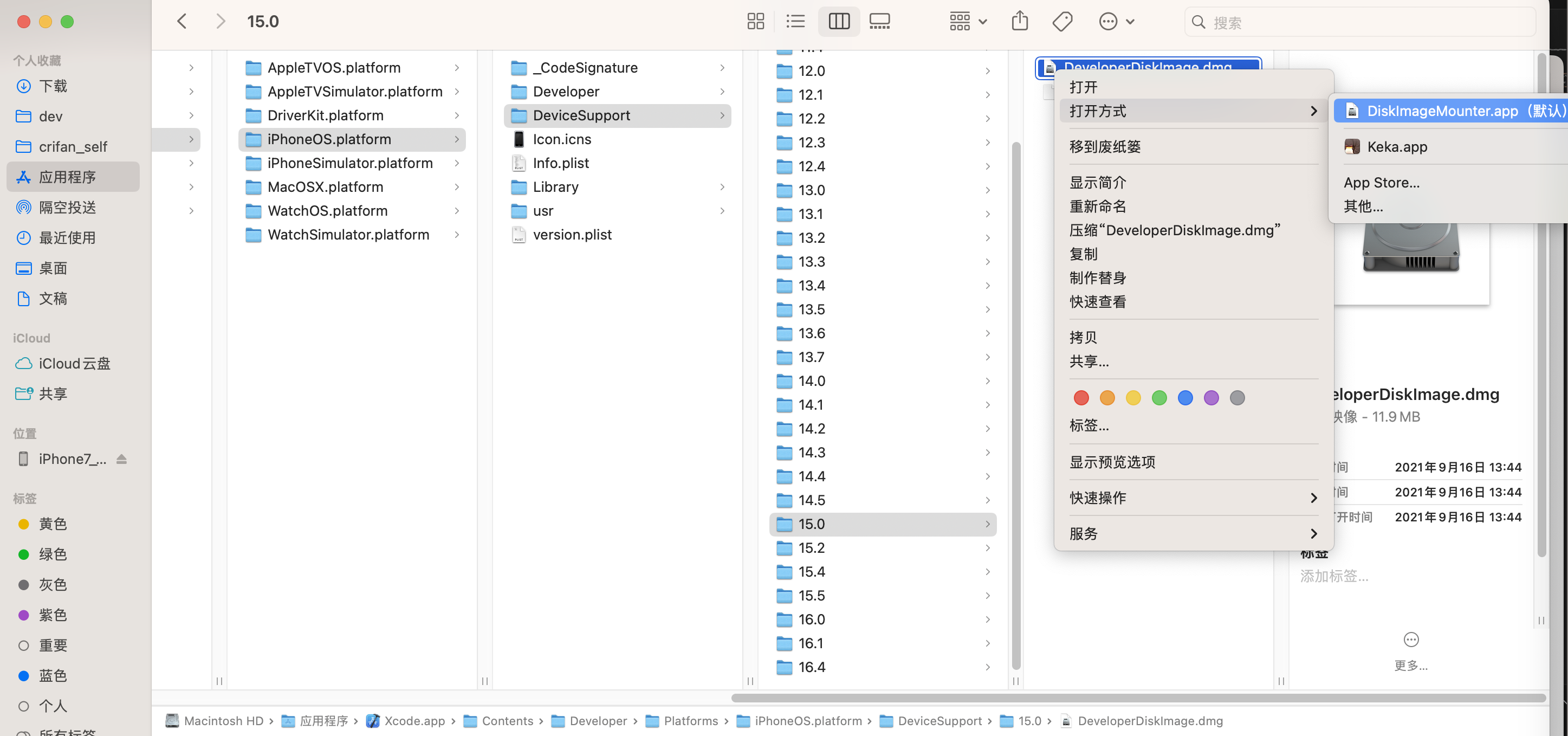Expand the 快速操作 submenu
Screen dimensions: 1568x736
click(x=1193, y=498)
